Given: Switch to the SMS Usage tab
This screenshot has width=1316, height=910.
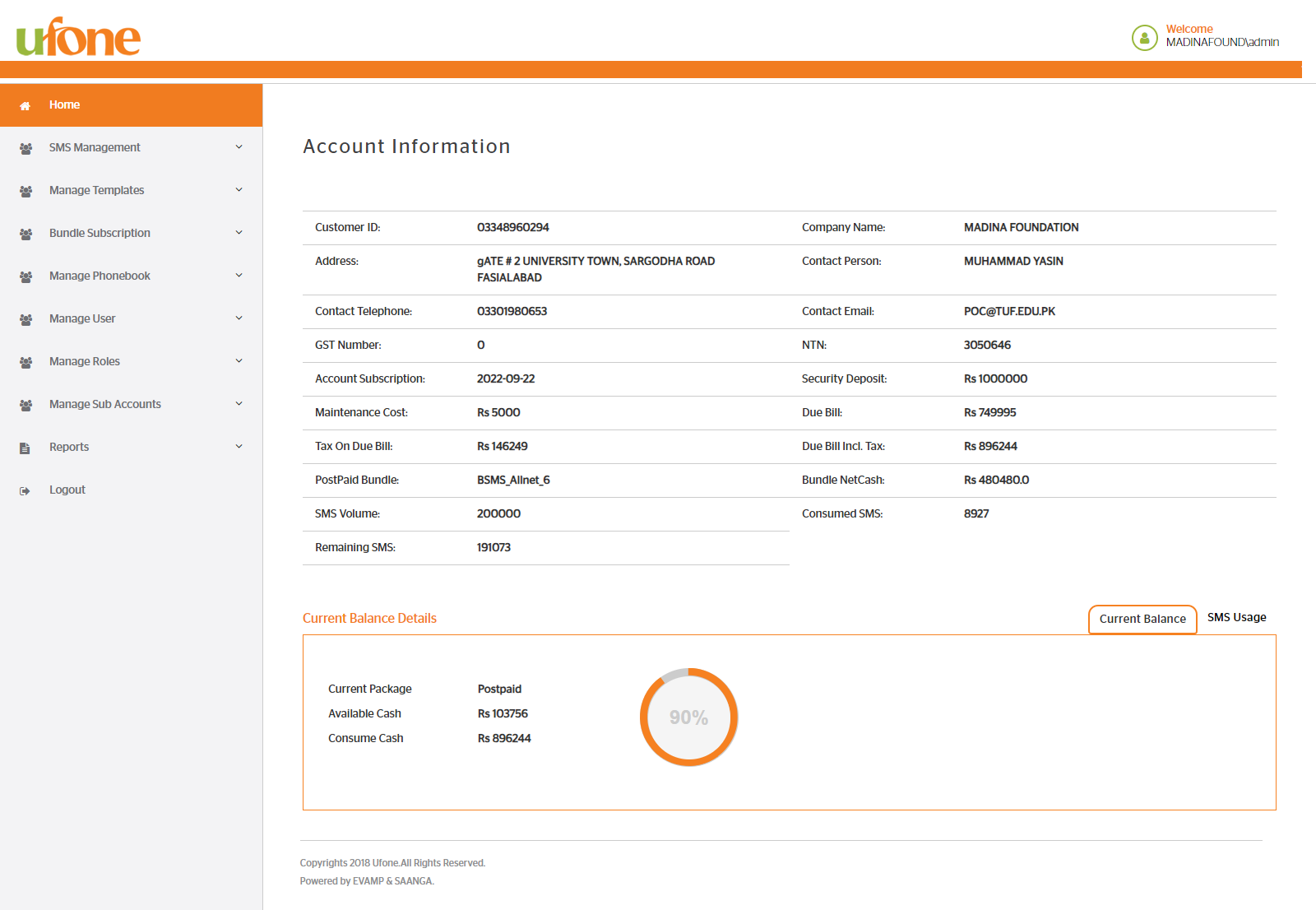Looking at the screenshot, I should tap(1237, 618).
